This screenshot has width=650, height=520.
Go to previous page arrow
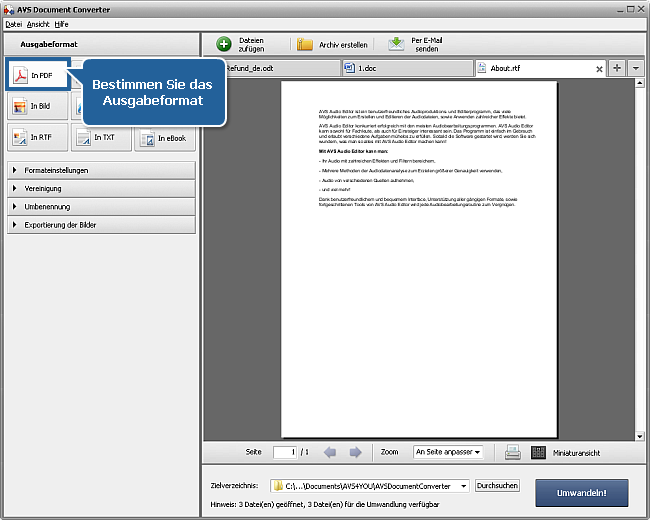[330, 452]
